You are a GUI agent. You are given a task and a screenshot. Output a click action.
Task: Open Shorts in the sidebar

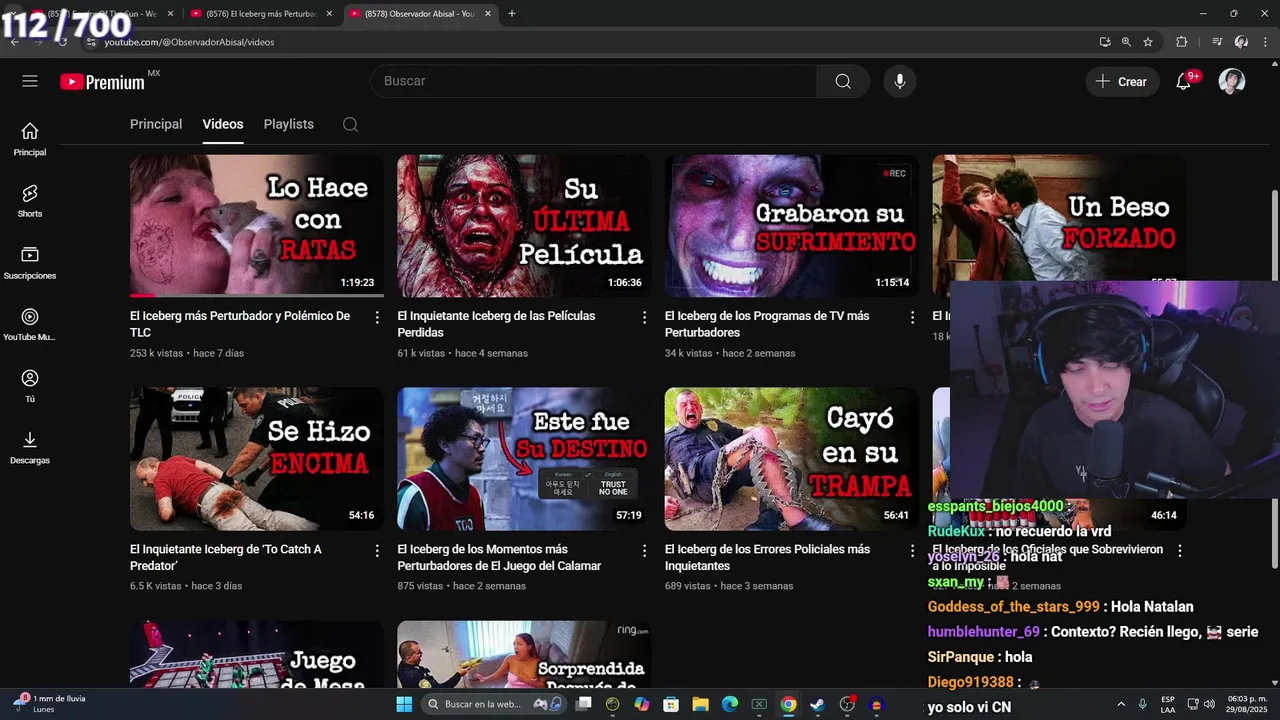[x=30, y=201]
